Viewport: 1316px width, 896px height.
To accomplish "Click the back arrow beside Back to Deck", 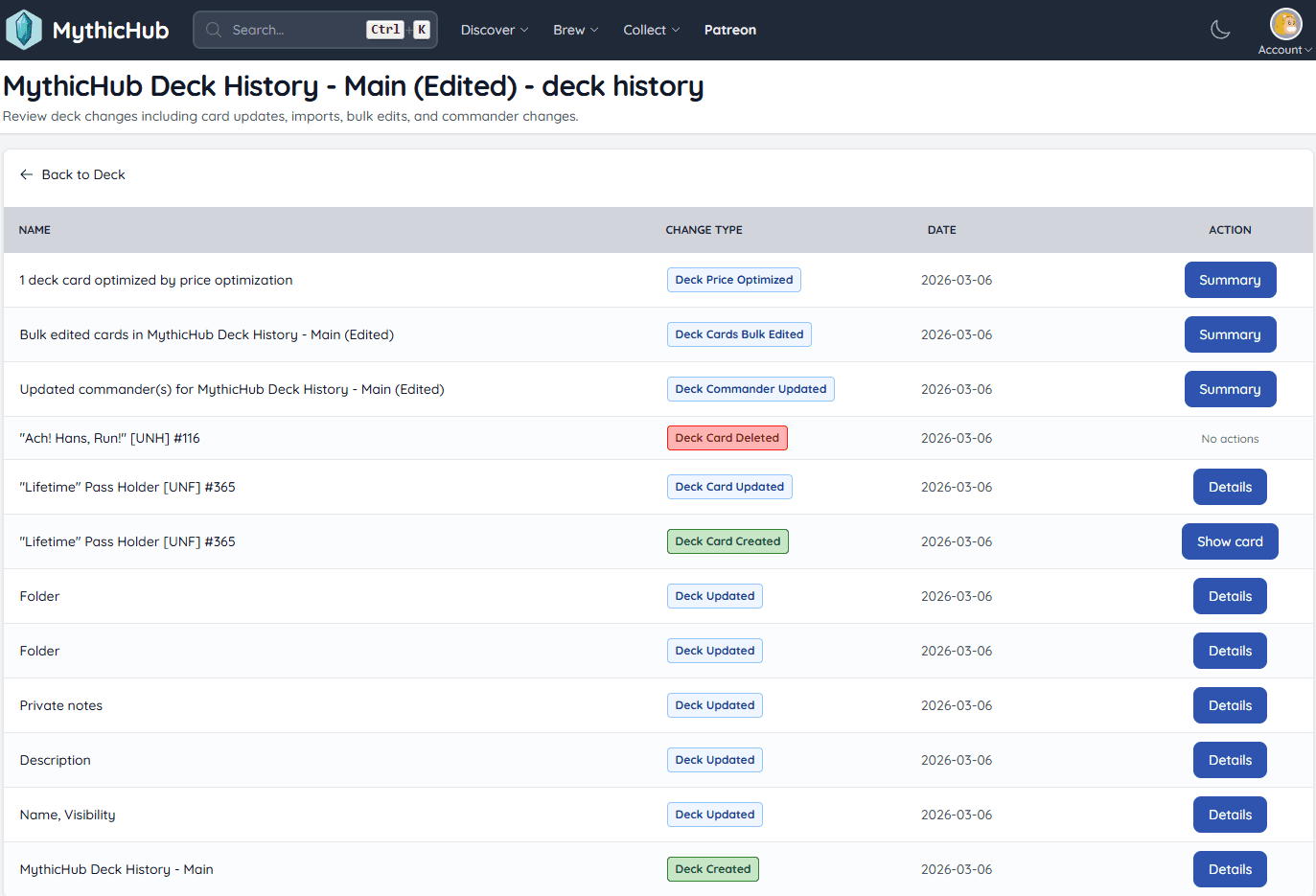I will [26, 174].
